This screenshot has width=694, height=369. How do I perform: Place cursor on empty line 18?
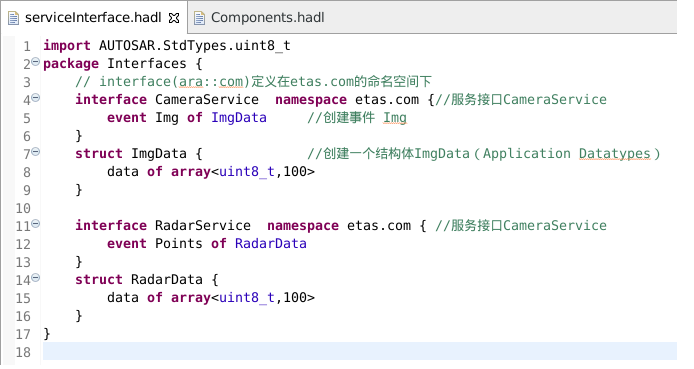pos(359,351)
